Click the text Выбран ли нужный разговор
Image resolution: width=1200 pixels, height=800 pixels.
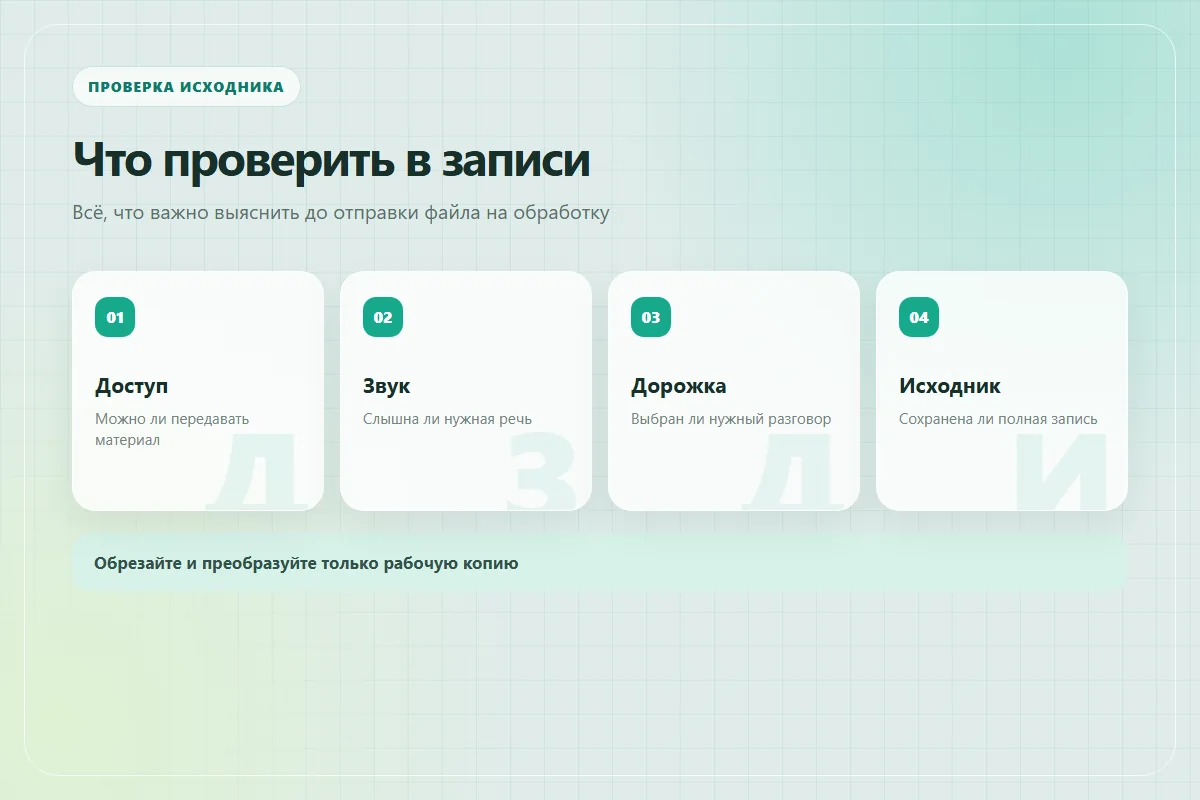(x=731, y=419)
